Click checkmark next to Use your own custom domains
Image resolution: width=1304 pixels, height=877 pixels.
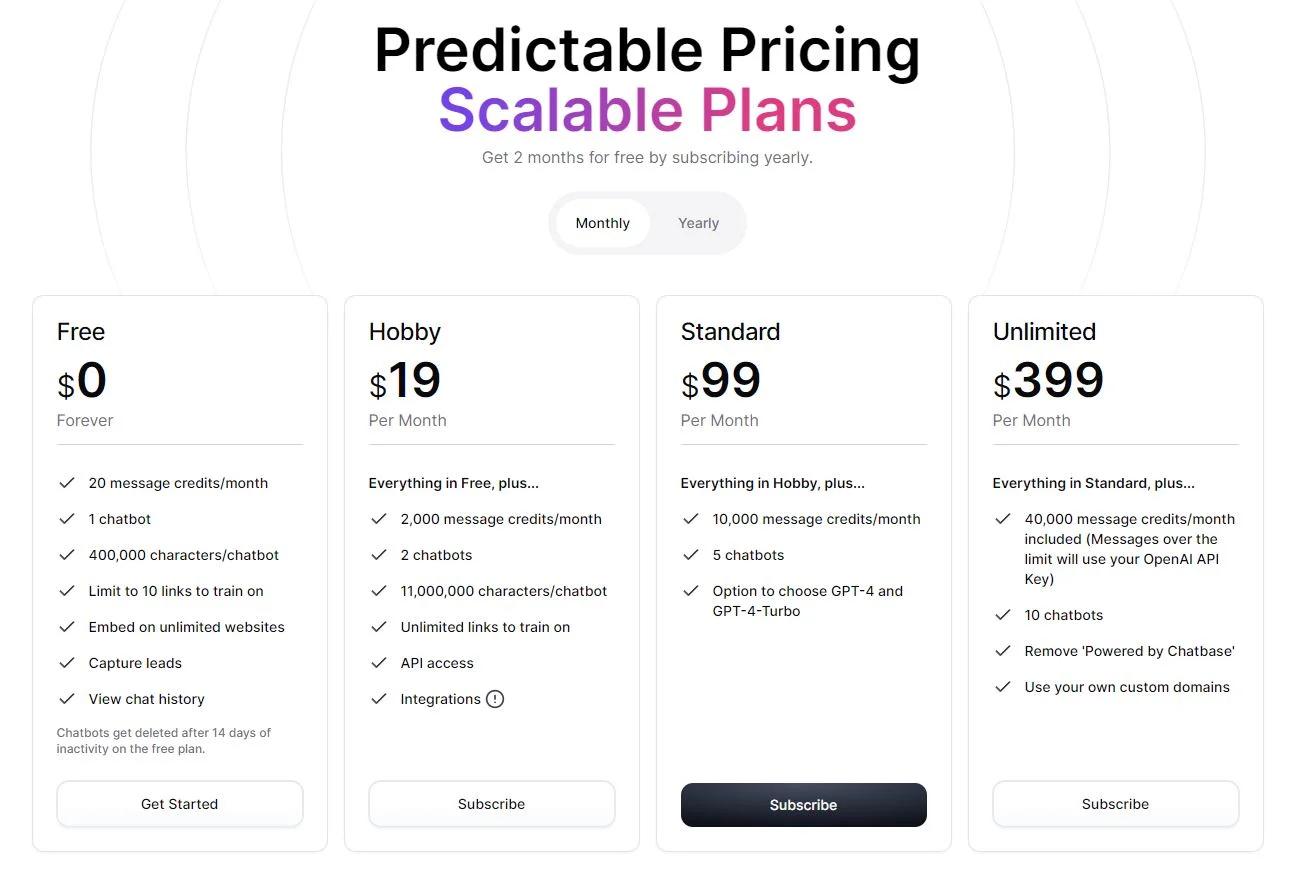[x=1003, y=687]
